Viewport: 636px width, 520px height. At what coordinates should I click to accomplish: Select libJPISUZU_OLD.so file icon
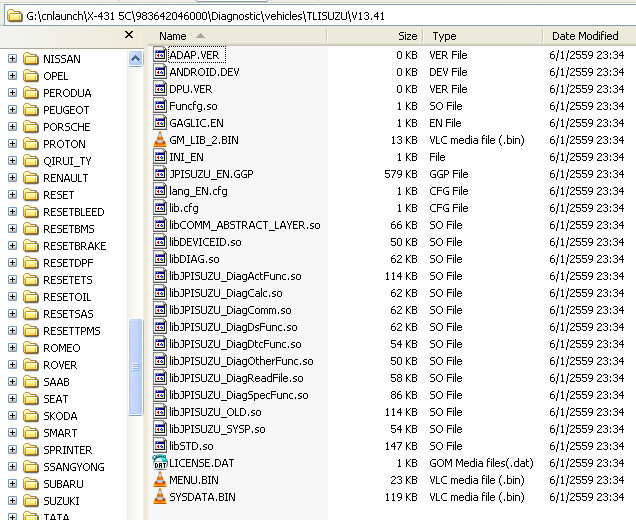(160, 412)
